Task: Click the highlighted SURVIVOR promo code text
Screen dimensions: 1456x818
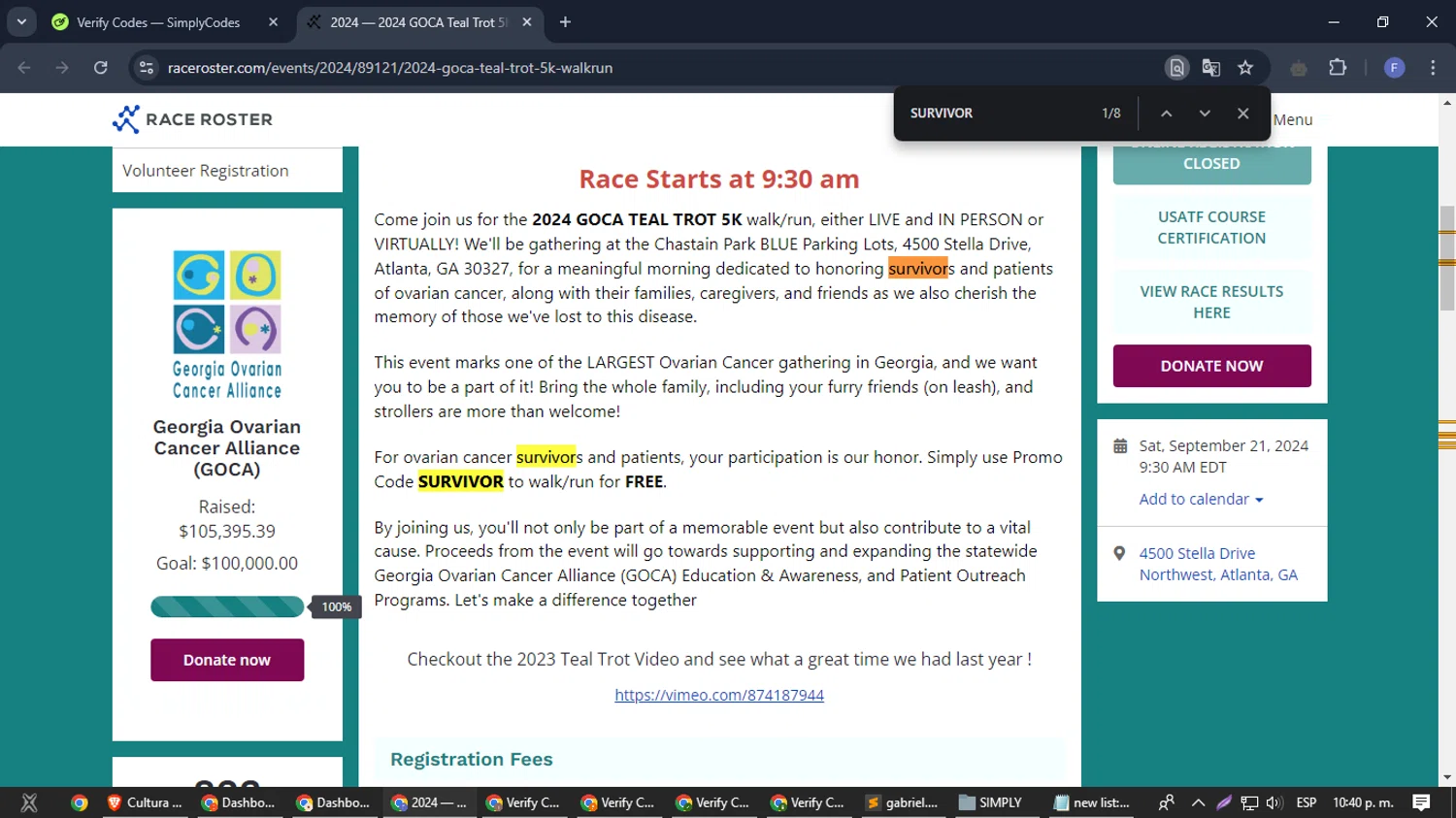Action: 460,481
